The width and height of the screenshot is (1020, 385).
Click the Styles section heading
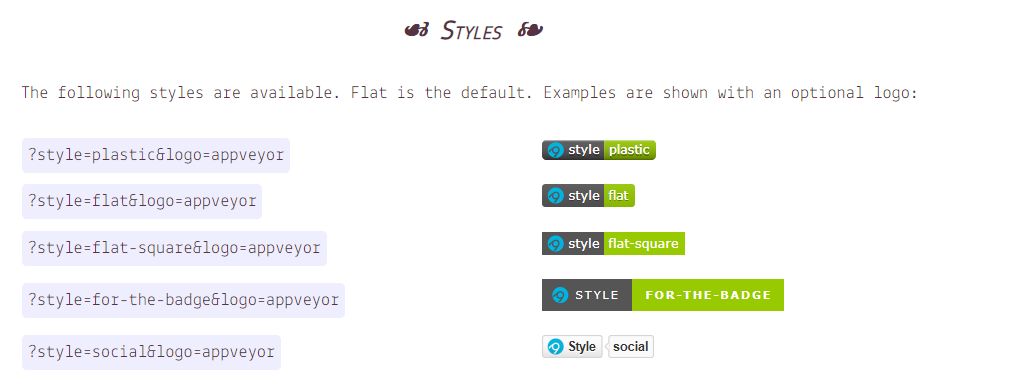click(x=472, y=31)
